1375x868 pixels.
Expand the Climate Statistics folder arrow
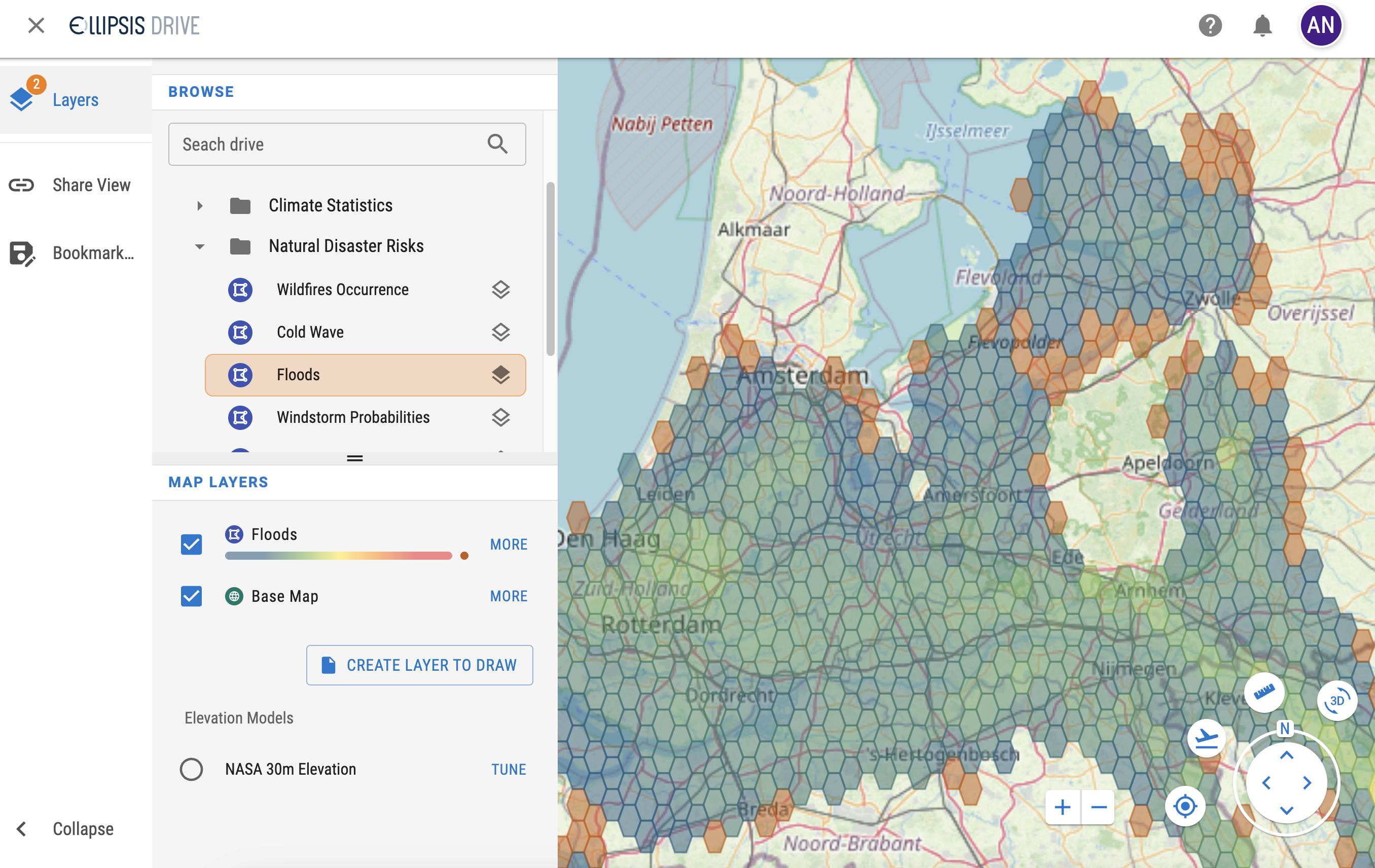point(199,205)
